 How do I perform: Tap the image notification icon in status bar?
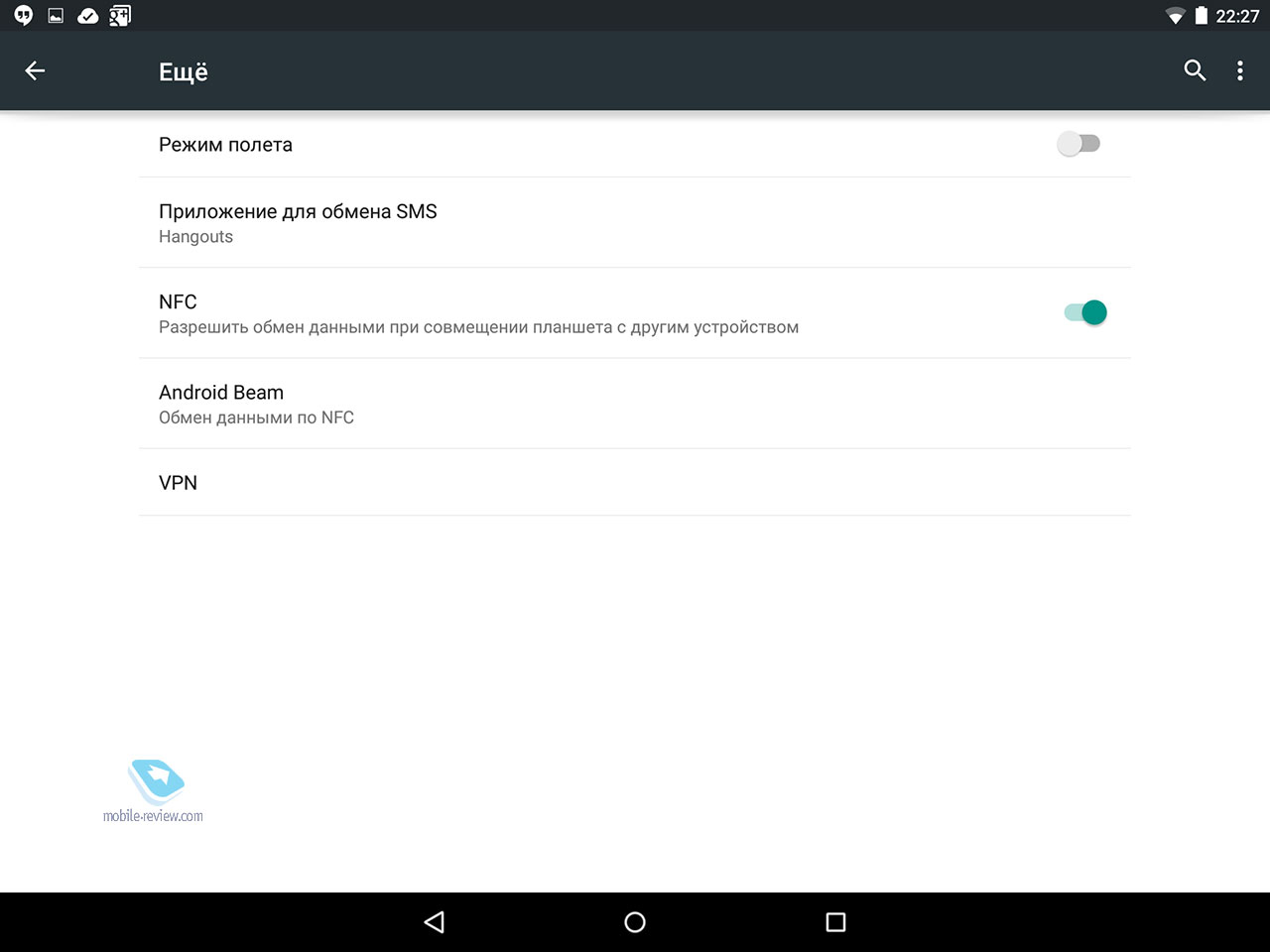click(56, 16)
